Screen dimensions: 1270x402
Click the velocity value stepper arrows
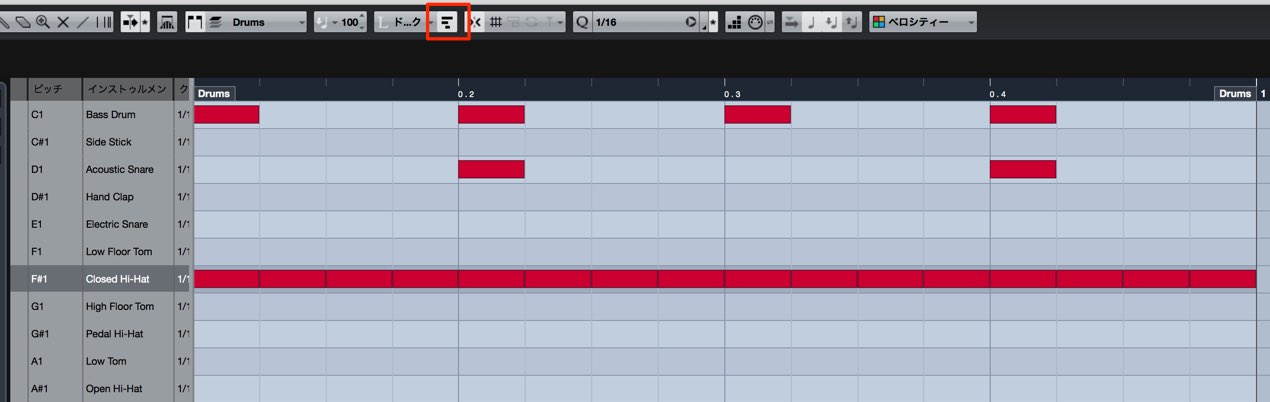361,22
